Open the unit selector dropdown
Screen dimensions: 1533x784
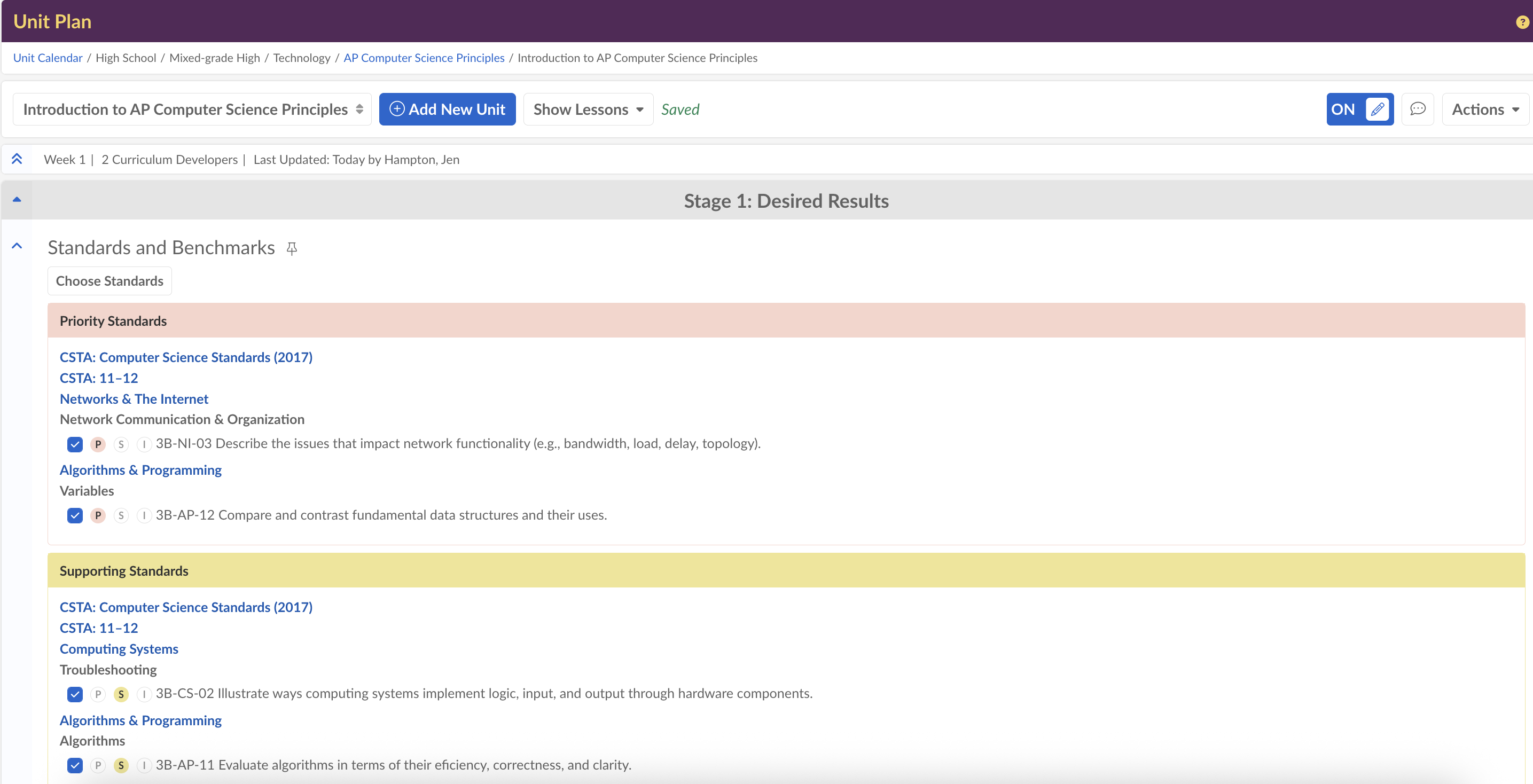click(x=192, y=109)
